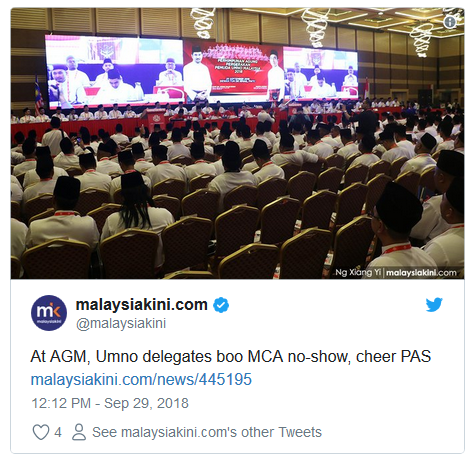Open the malaysiakini 'mk' profile avatar

point(49,313)
